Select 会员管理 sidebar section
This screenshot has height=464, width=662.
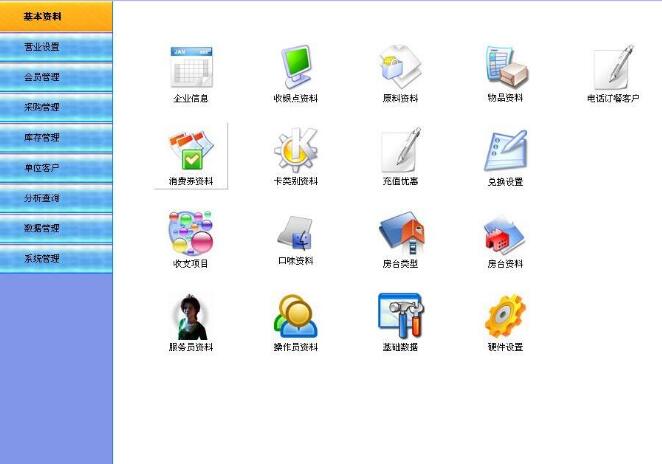[x=56, y=77]
